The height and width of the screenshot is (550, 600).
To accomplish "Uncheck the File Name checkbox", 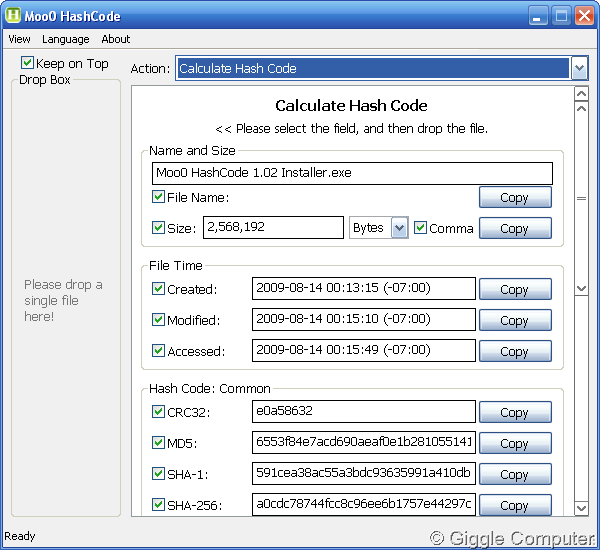I will coord(158,197).
